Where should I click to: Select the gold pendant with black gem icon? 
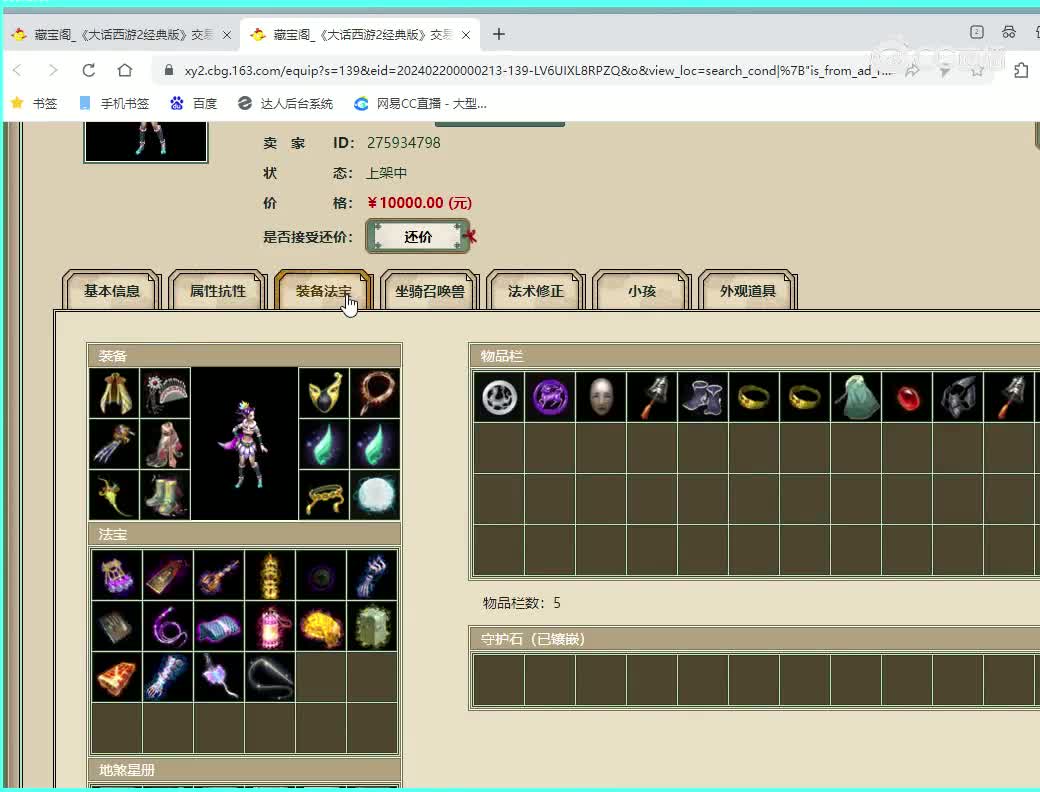[324, 393]
